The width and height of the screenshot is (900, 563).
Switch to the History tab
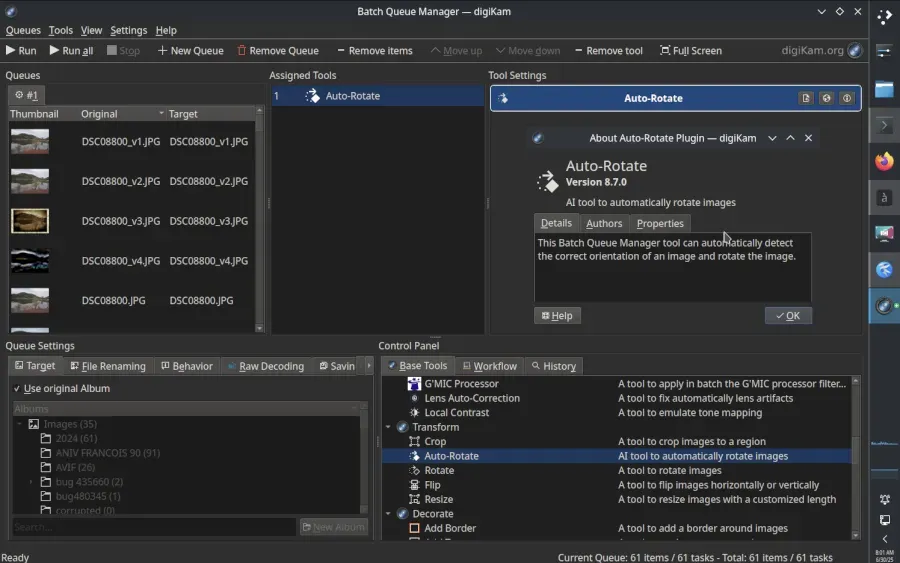tap(554, 366)
